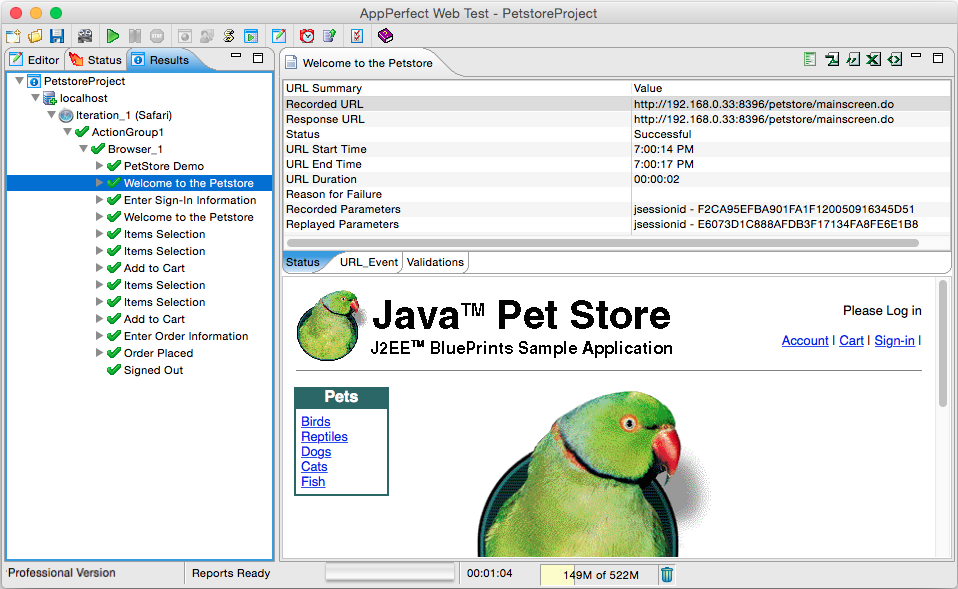Open the Birds category link
This screenshot has height=589, width=958.
[x=315, y=422]
